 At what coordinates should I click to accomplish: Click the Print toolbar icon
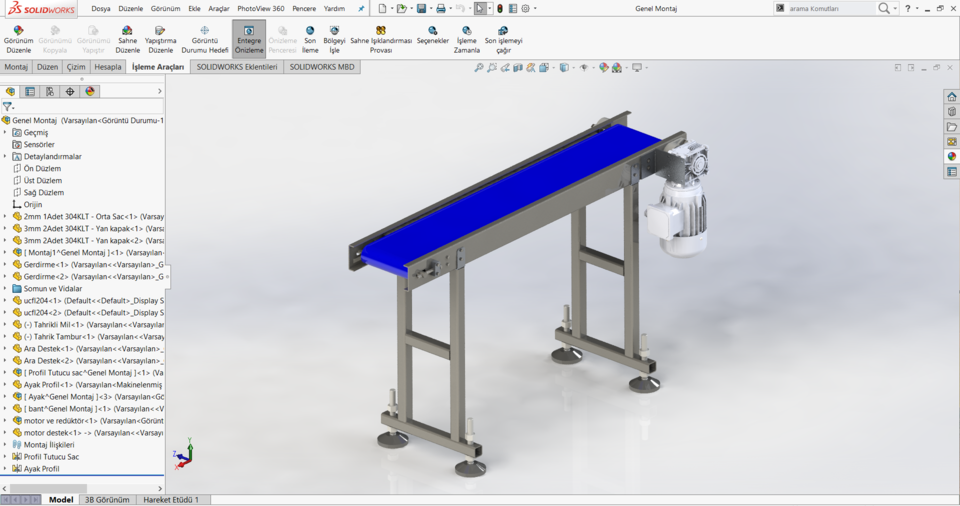click(441, 9)
